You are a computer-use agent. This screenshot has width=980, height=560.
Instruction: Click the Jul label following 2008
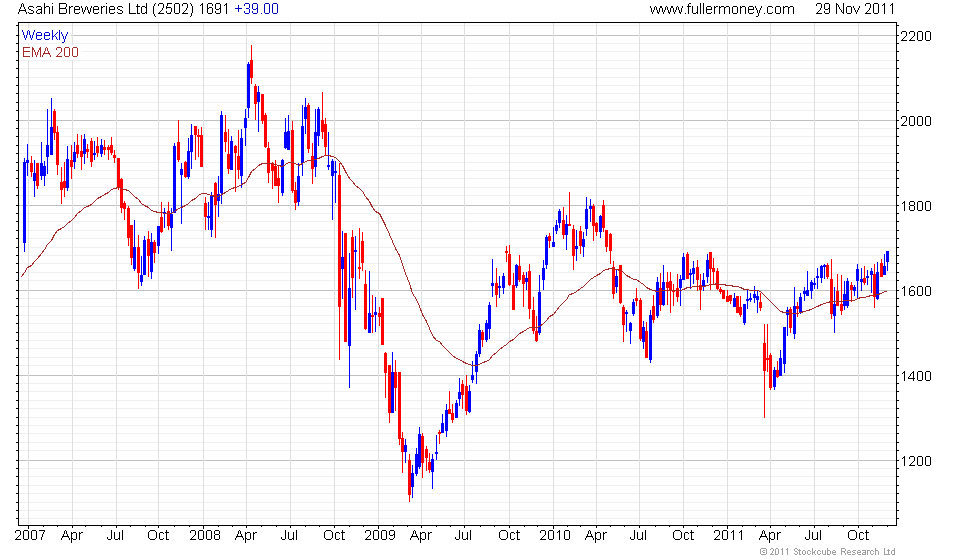coord(289,536)
